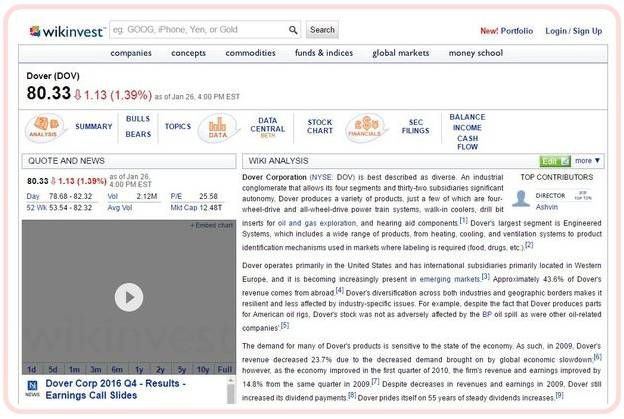Open Data Central beta tab

pos(267,127)
